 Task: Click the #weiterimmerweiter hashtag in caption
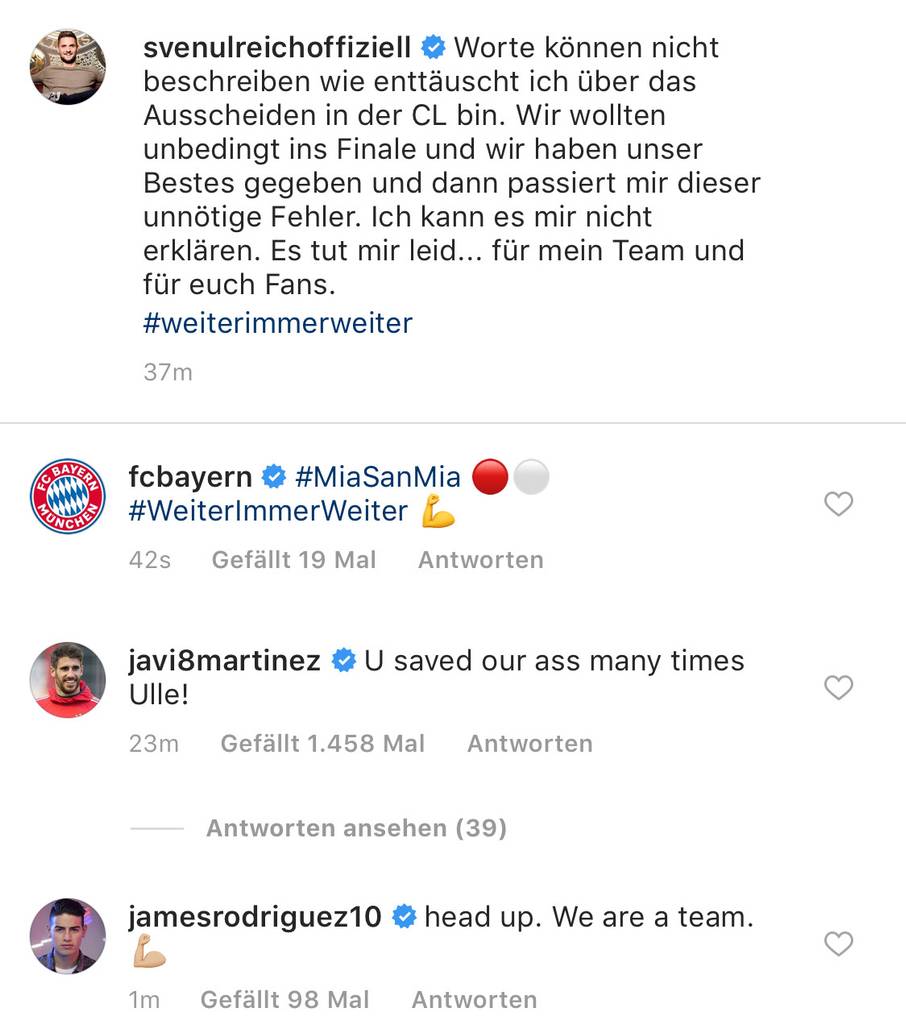point(277,324)
